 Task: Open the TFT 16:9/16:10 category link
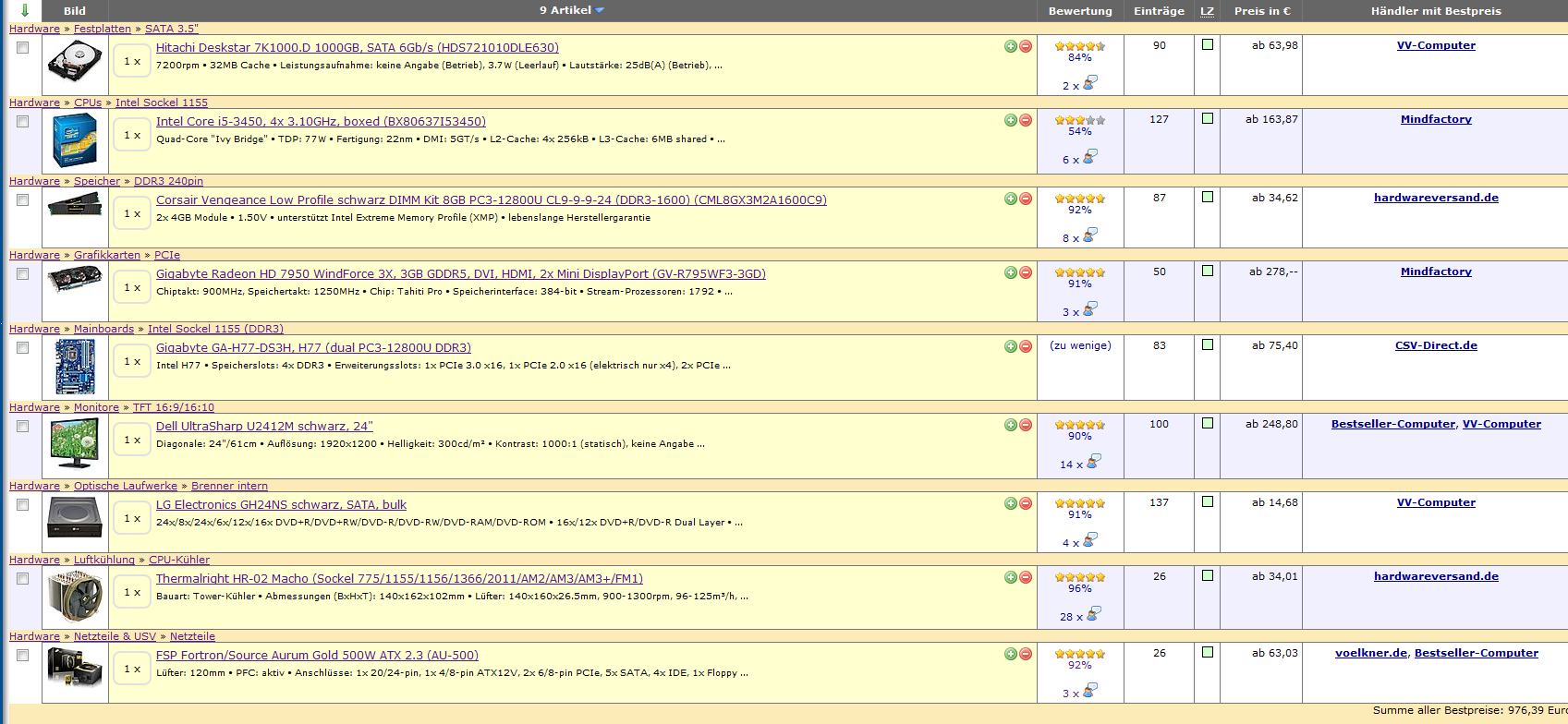coord(174,407)
